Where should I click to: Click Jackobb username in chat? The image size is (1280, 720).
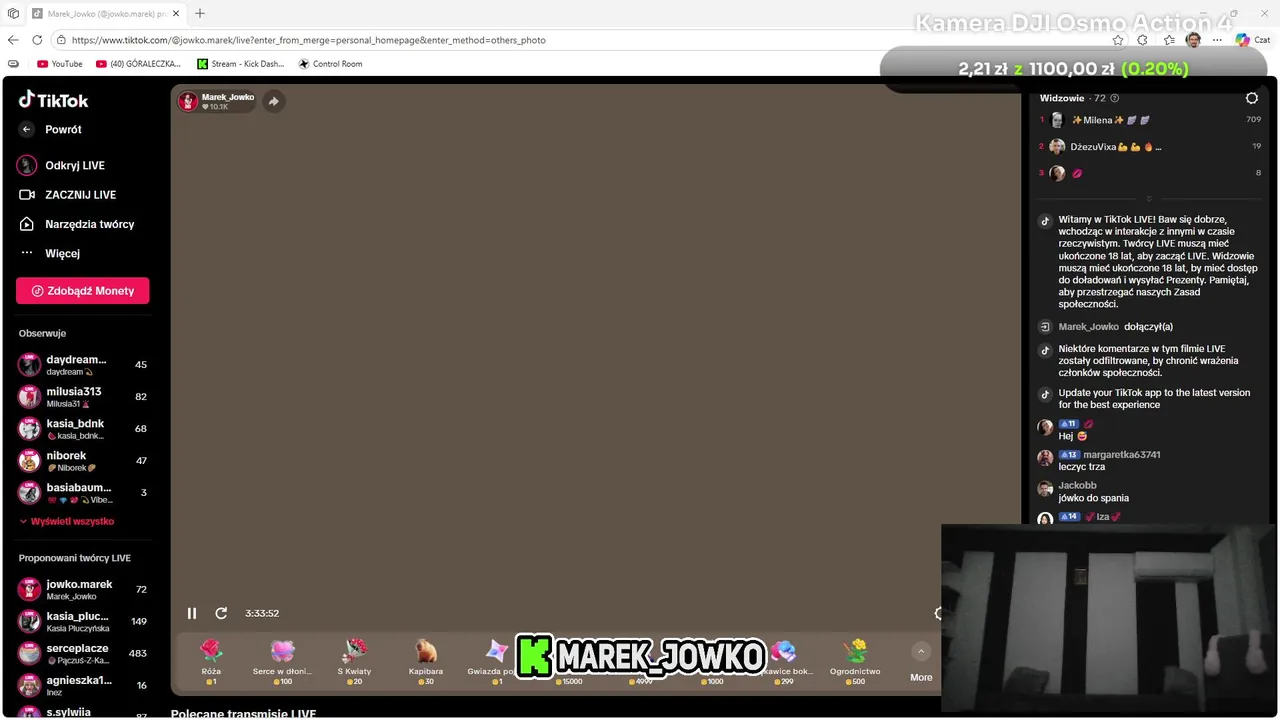coord(1078,485)
